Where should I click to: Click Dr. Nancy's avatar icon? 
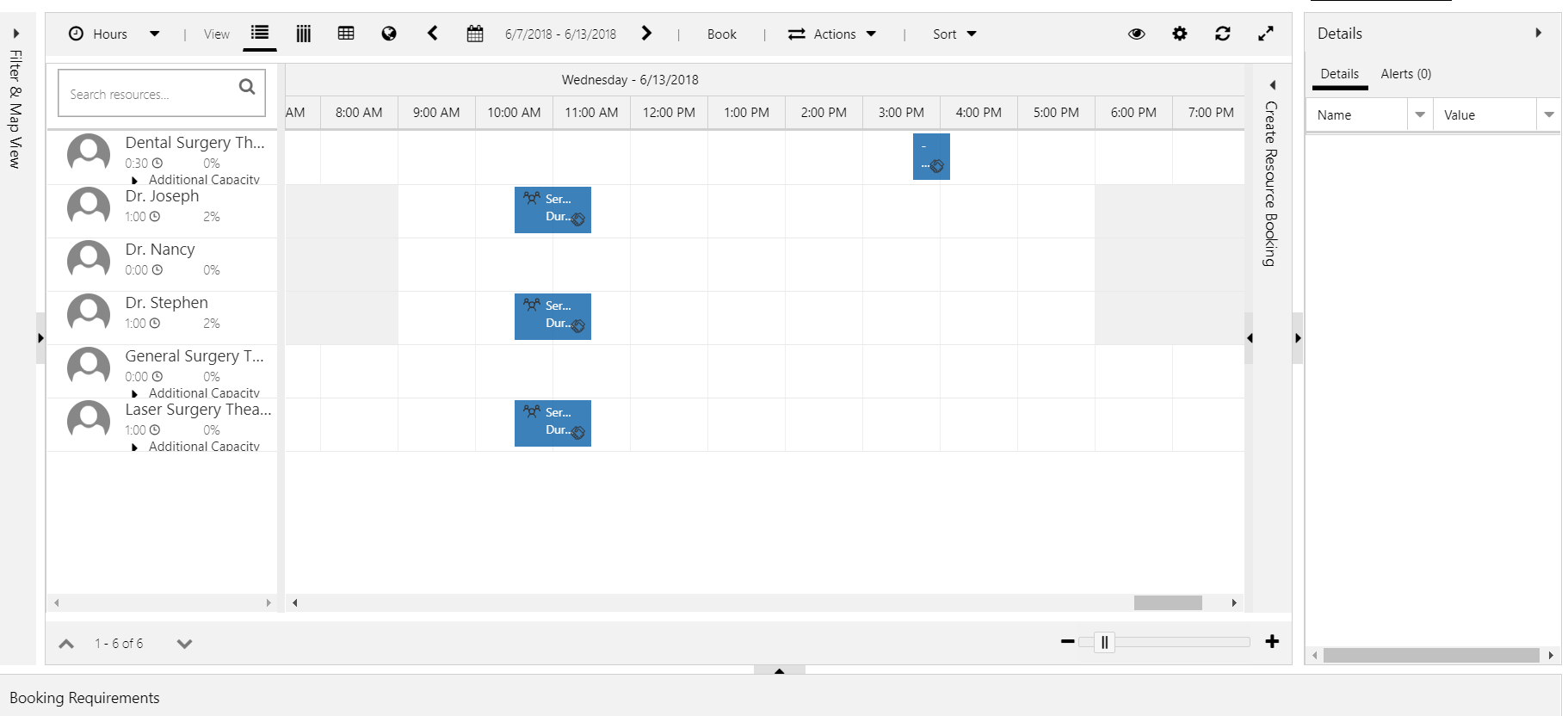coord(89,260)
